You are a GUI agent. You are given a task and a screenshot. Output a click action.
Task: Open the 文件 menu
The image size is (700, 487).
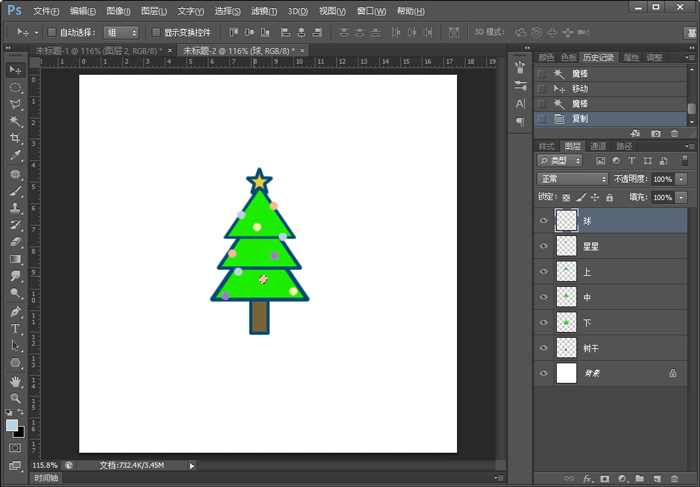(x=46, y=11)
